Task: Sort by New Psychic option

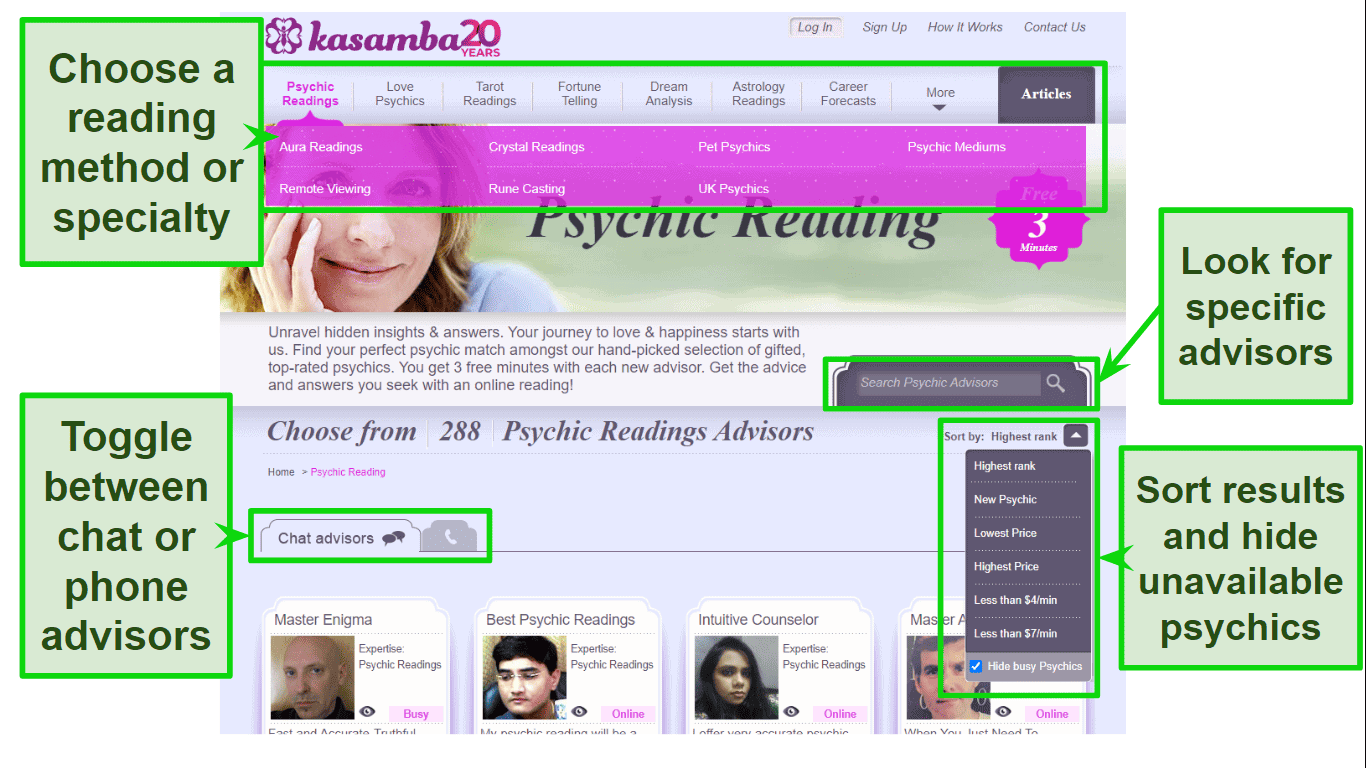Action: pos(1006,500)
